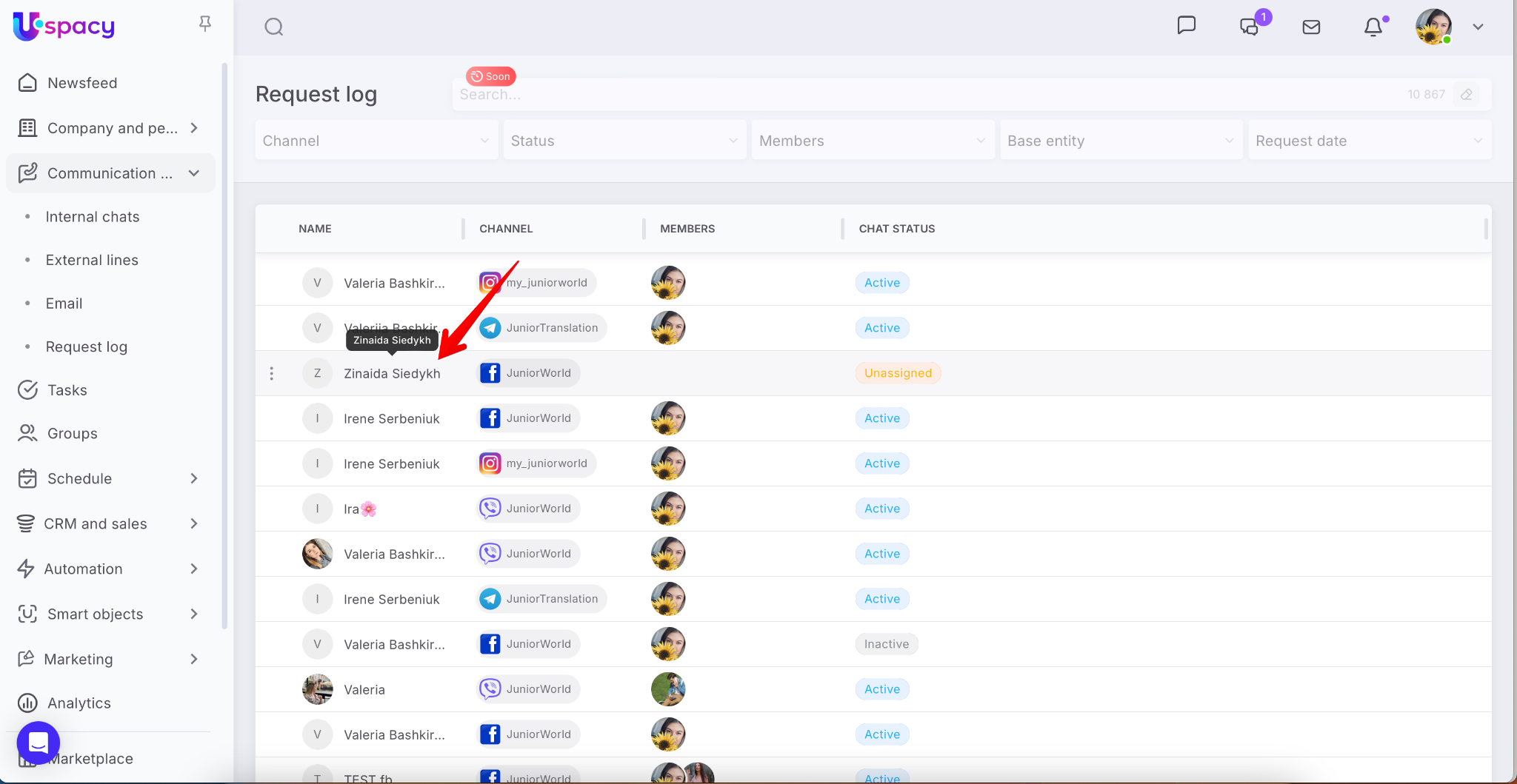Expand the CRM and sales menu

coord(109,524)
